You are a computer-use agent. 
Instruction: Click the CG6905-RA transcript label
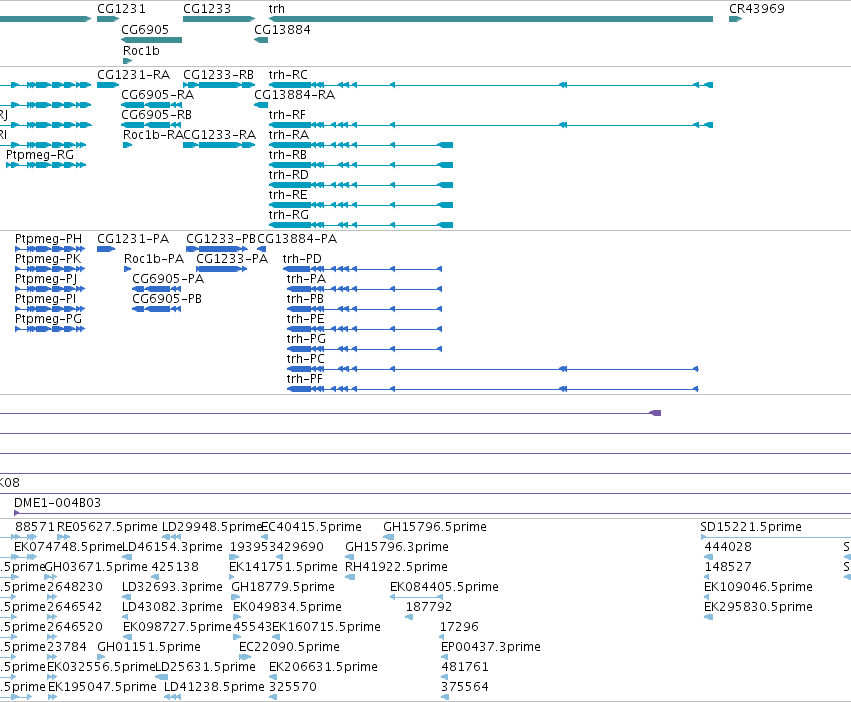pyautogui.click(x=157, y=94)
